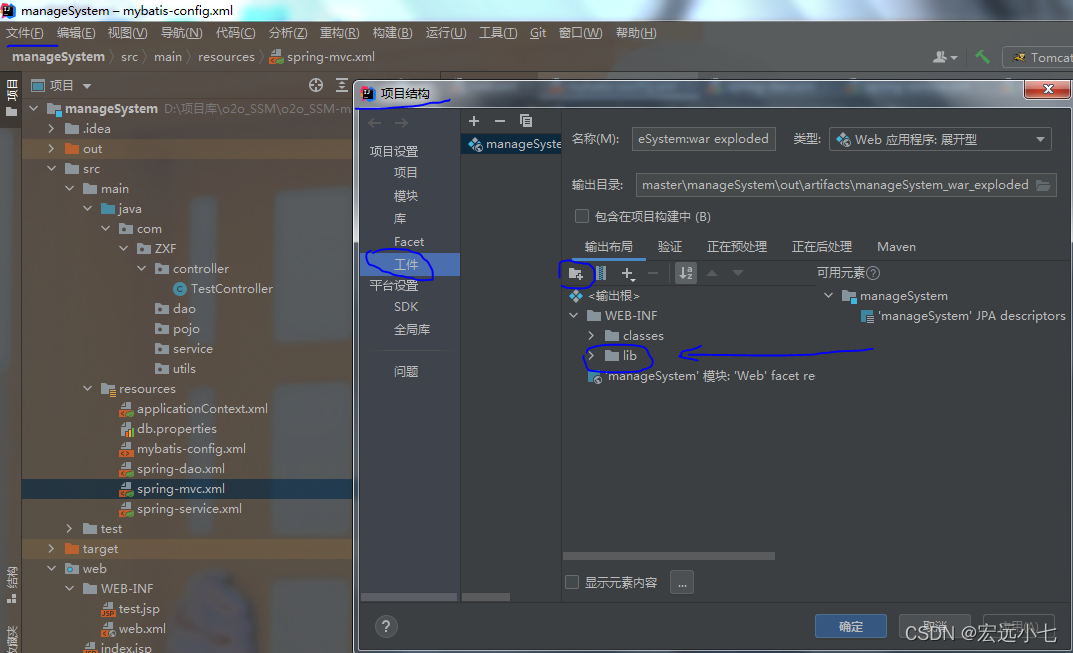Click the sort elements by name icon
1073x653 pixels.
(x=686, y=273)
